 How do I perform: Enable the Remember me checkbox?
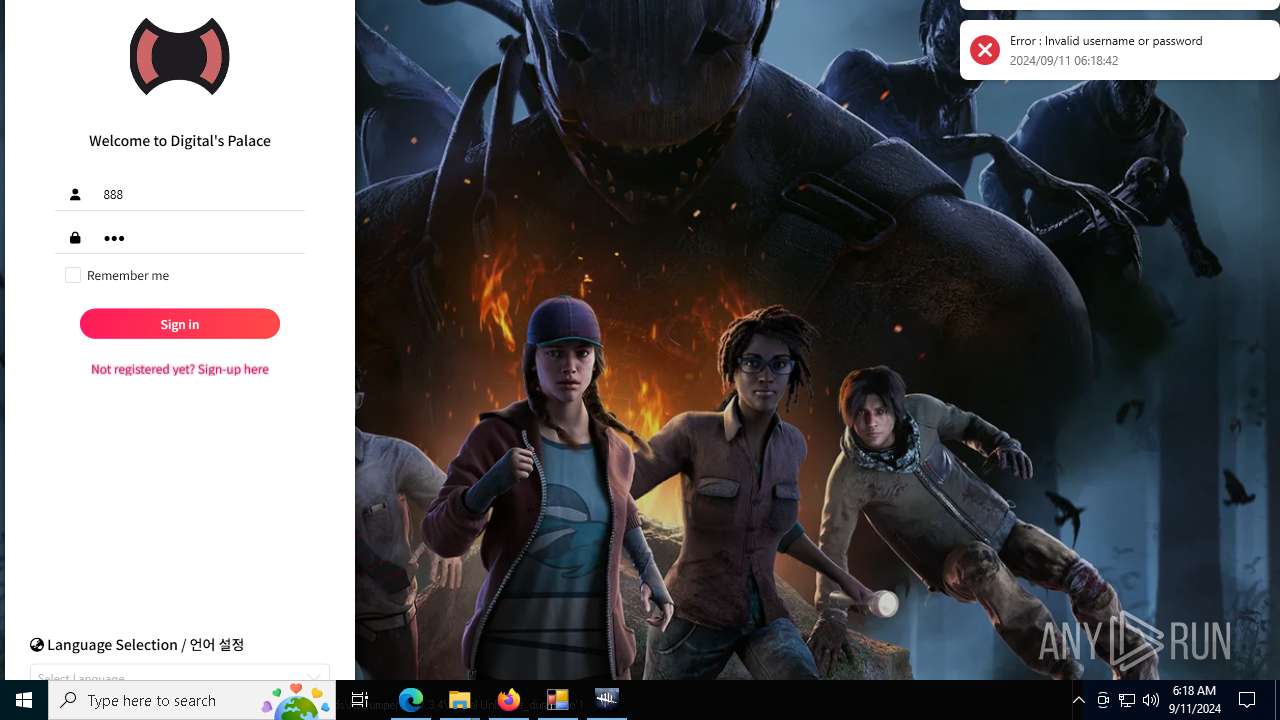73,275
